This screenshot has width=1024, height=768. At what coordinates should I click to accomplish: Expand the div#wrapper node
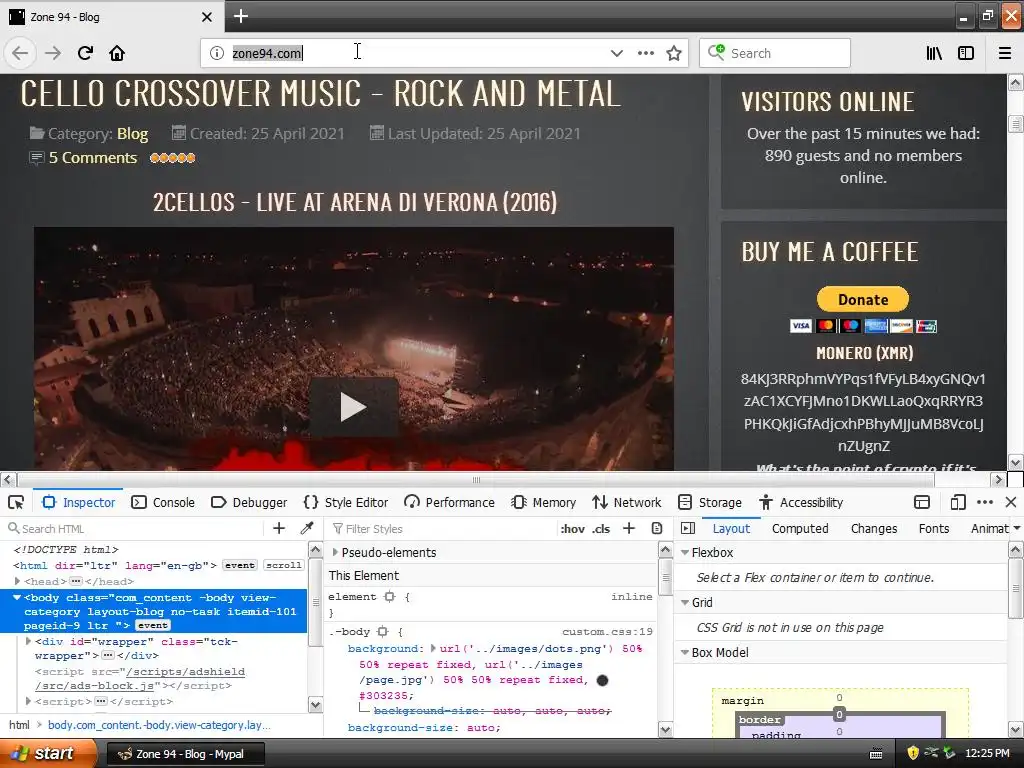[x=28, y=641]
